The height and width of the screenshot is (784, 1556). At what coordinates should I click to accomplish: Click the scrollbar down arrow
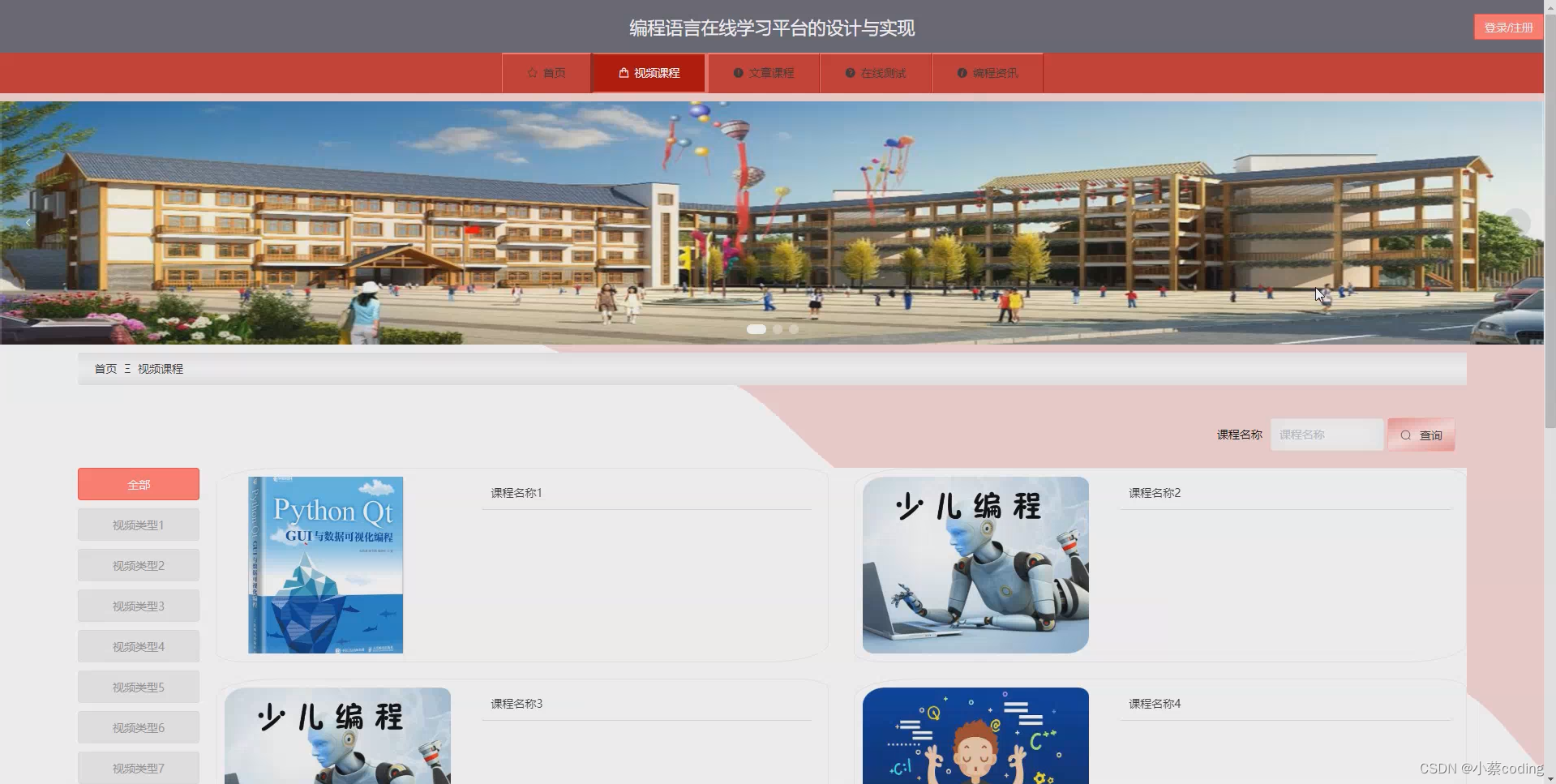point(1550,778)
